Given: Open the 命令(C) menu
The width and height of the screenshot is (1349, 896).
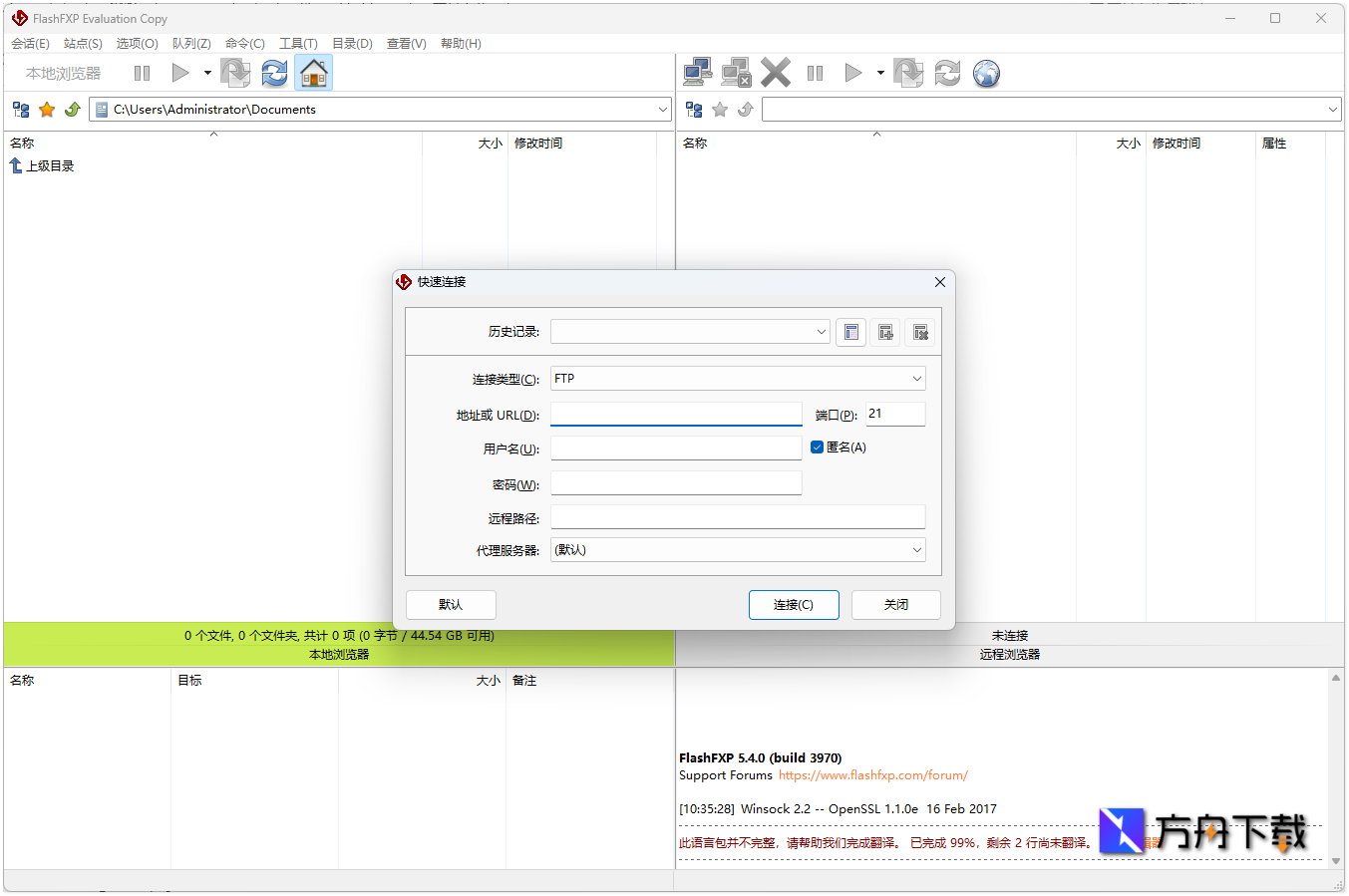Looking at the screenshot, I should pos(244,44).
